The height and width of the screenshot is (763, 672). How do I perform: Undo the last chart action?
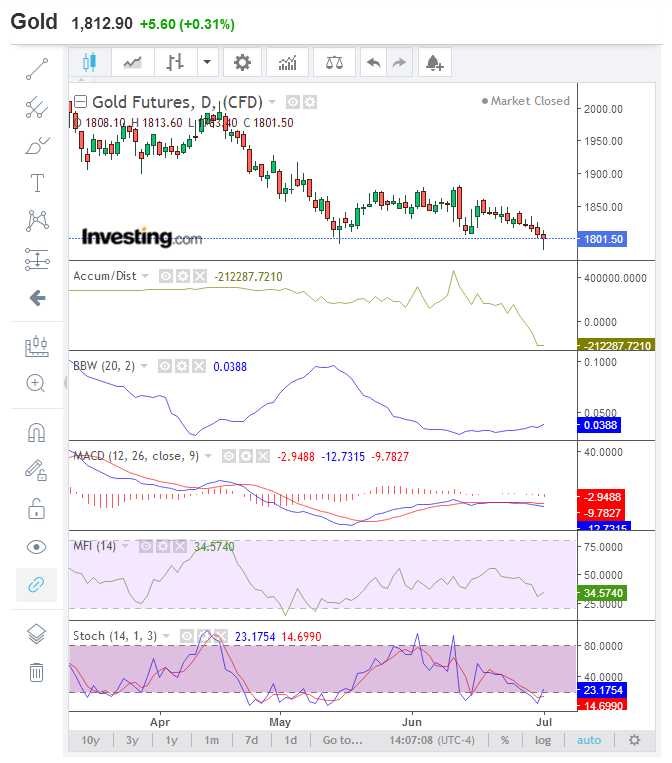point(373,63)
